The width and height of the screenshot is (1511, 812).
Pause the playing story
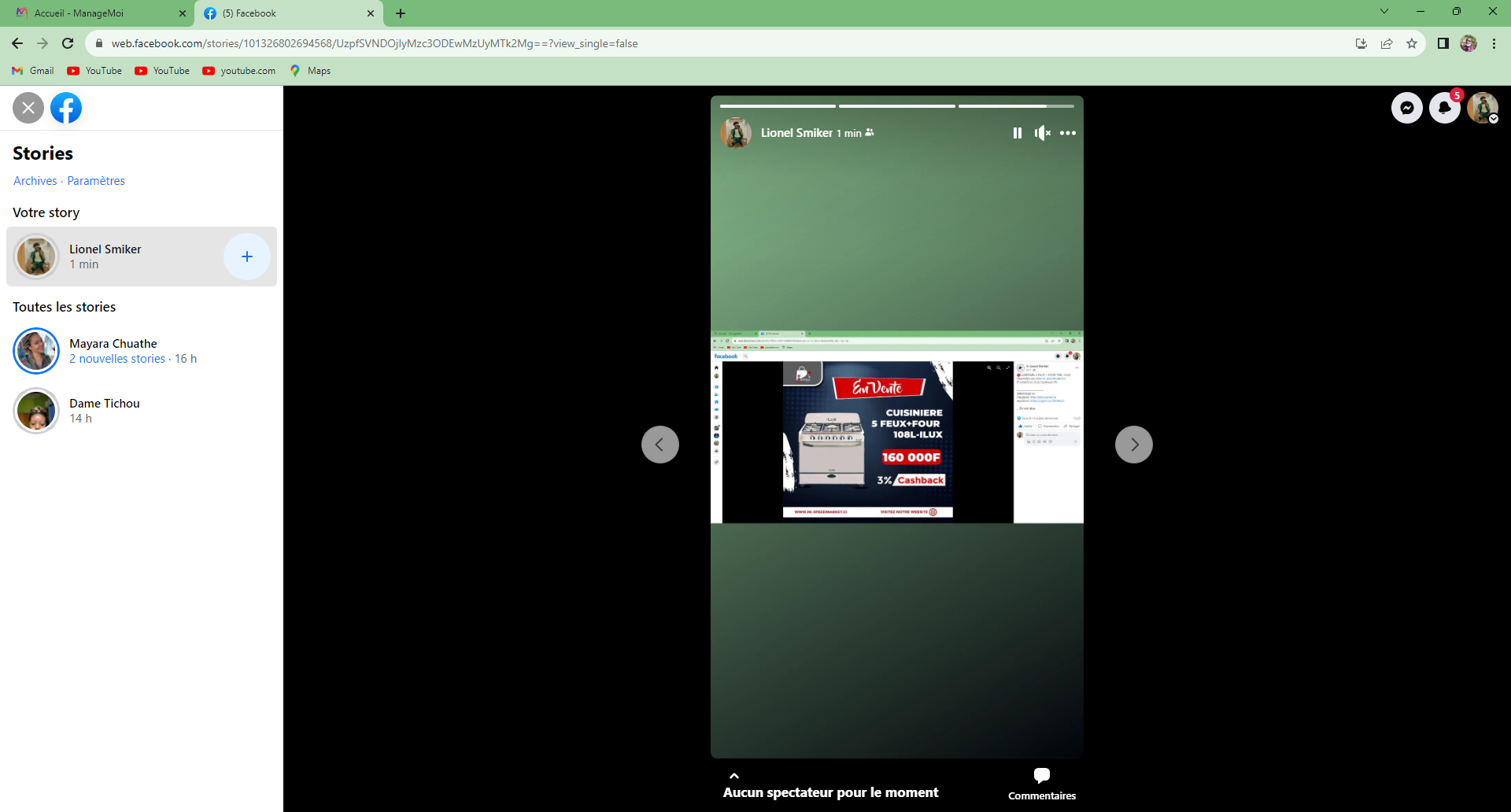pos(1017,133)
